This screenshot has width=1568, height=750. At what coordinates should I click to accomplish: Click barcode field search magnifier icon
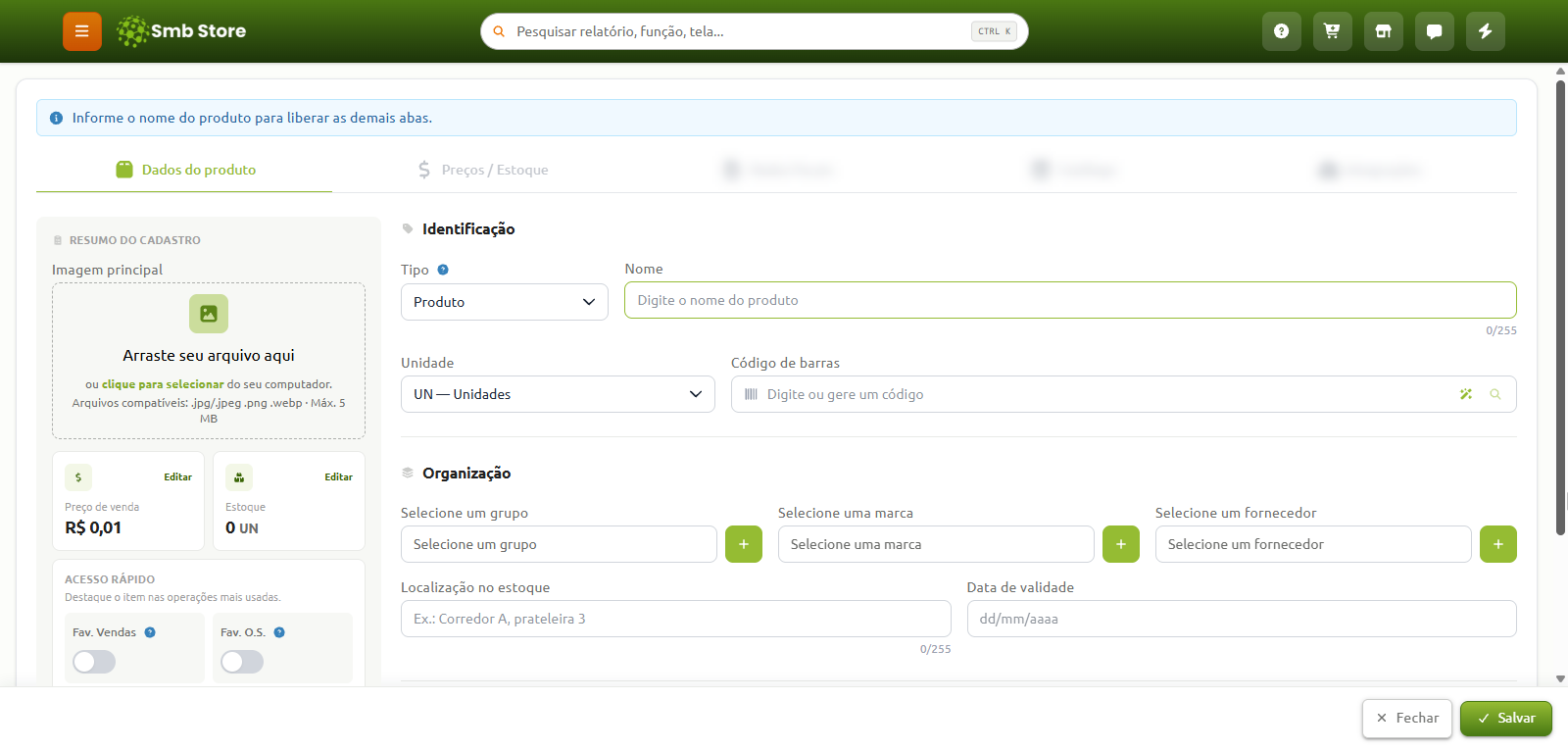[1495, 394]
